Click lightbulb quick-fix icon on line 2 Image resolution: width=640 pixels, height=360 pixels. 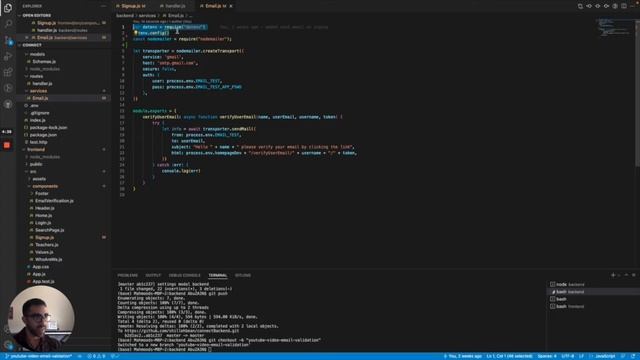pyautogui.click(x=136, y=33)
